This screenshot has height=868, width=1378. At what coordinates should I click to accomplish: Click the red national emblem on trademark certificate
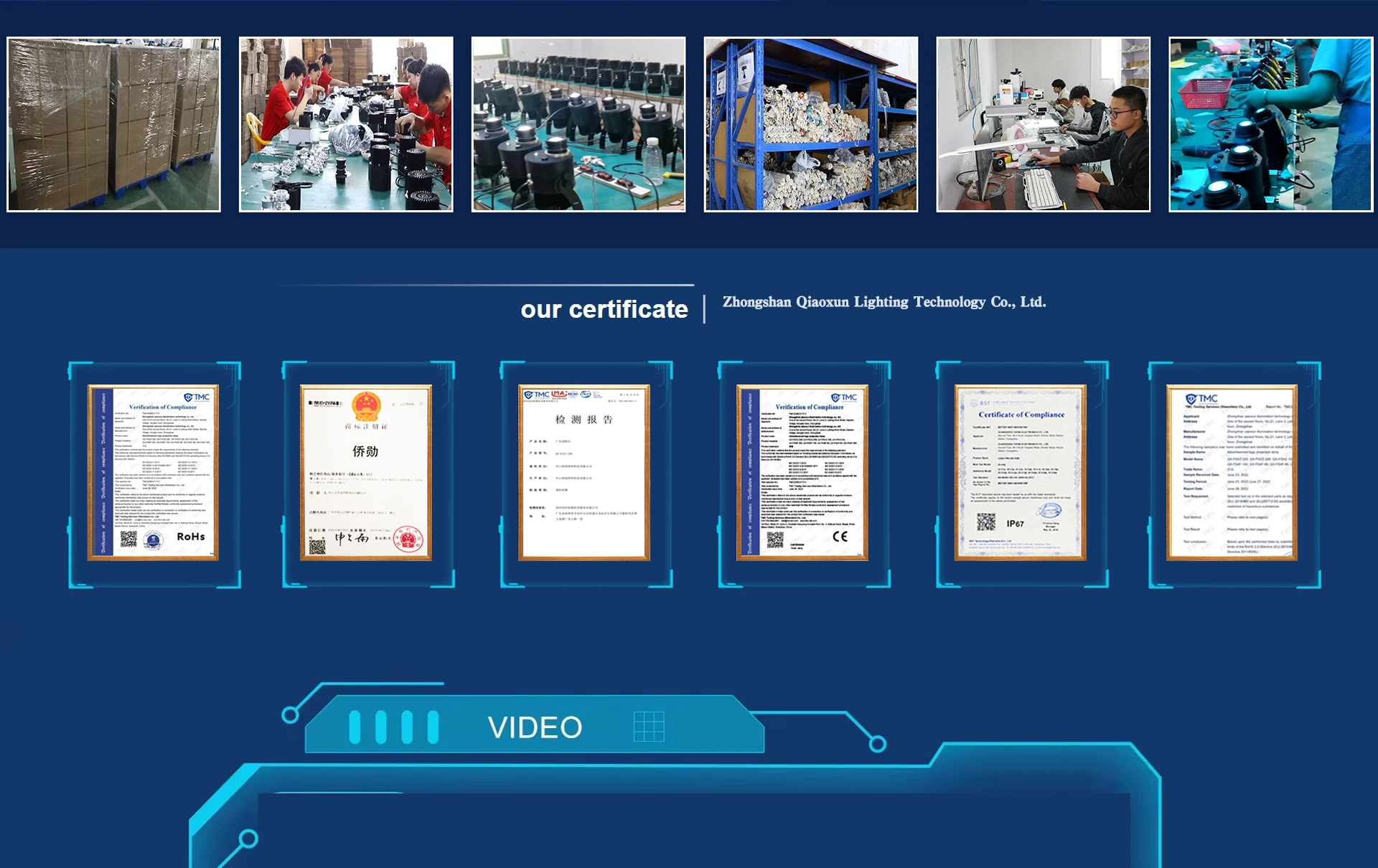[366, 405]
